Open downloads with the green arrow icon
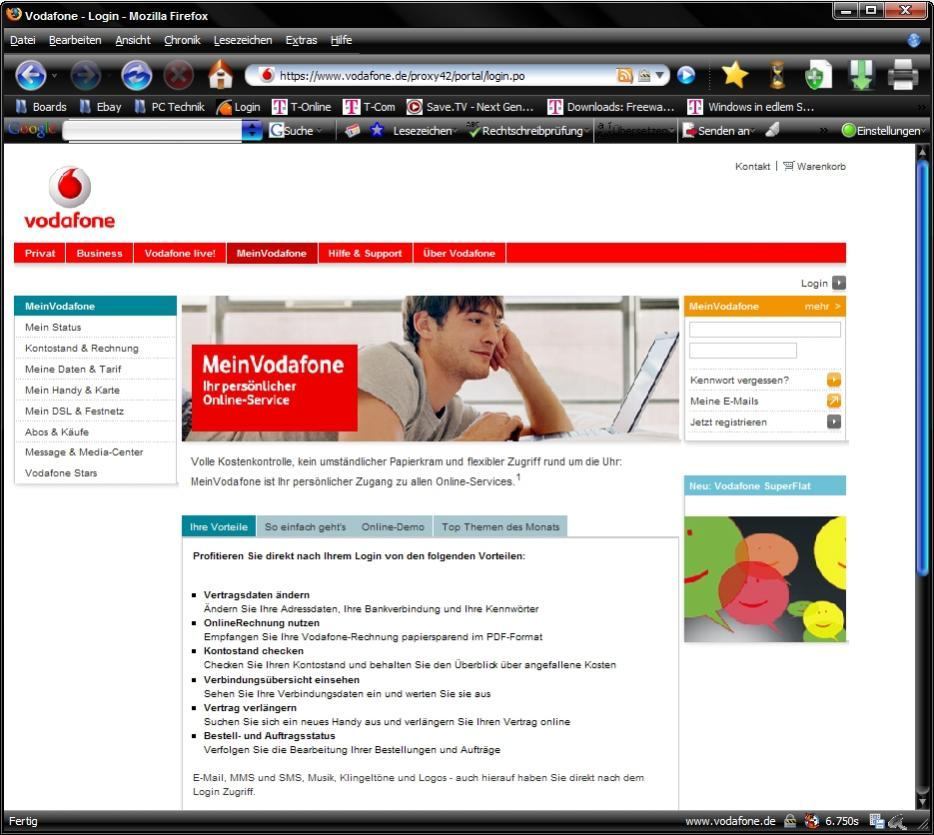The width and height of the screenshot is (934, 835). 861,75
